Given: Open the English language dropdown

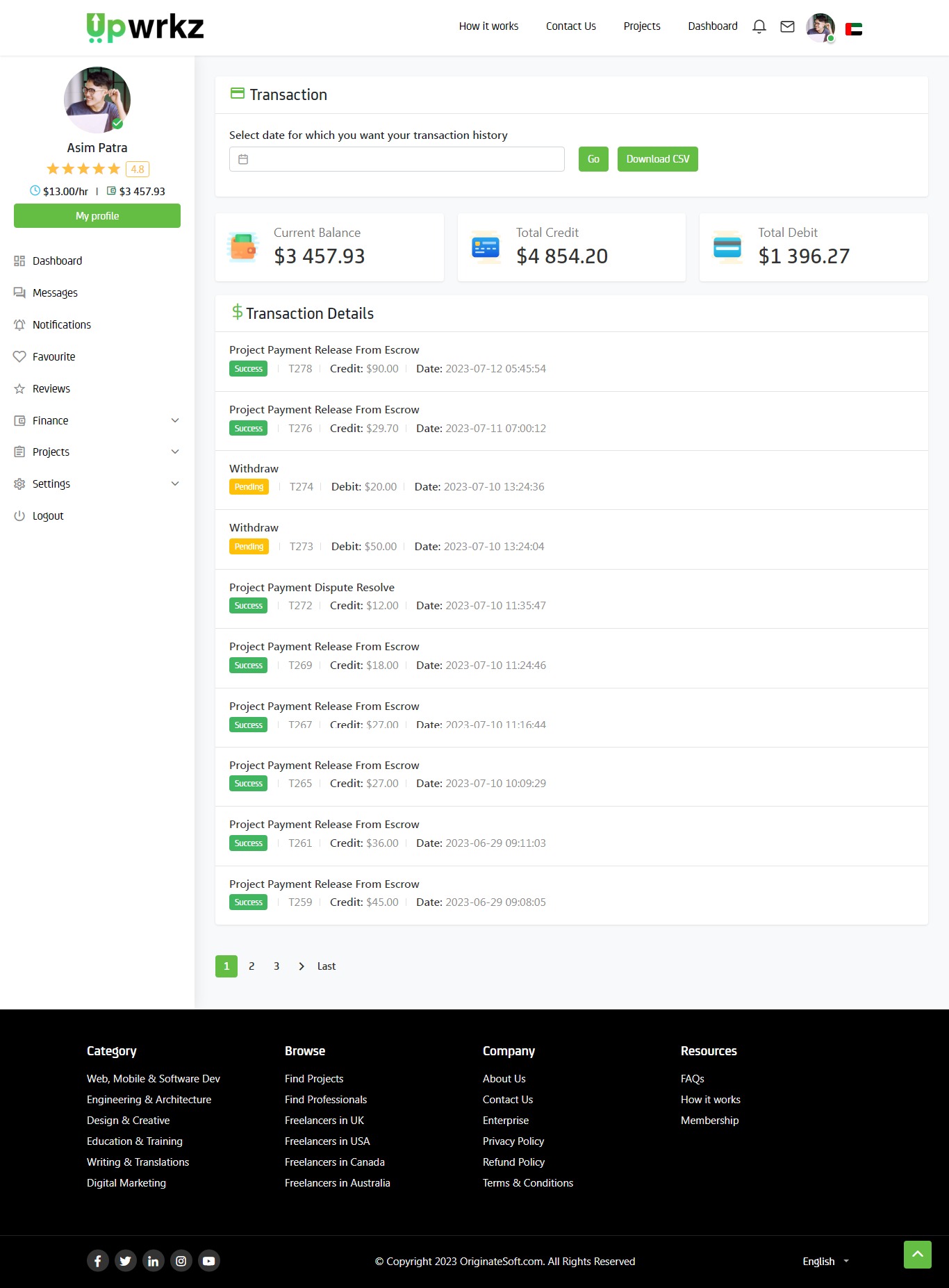Looking at the screenshot, I should point(825,1261).
